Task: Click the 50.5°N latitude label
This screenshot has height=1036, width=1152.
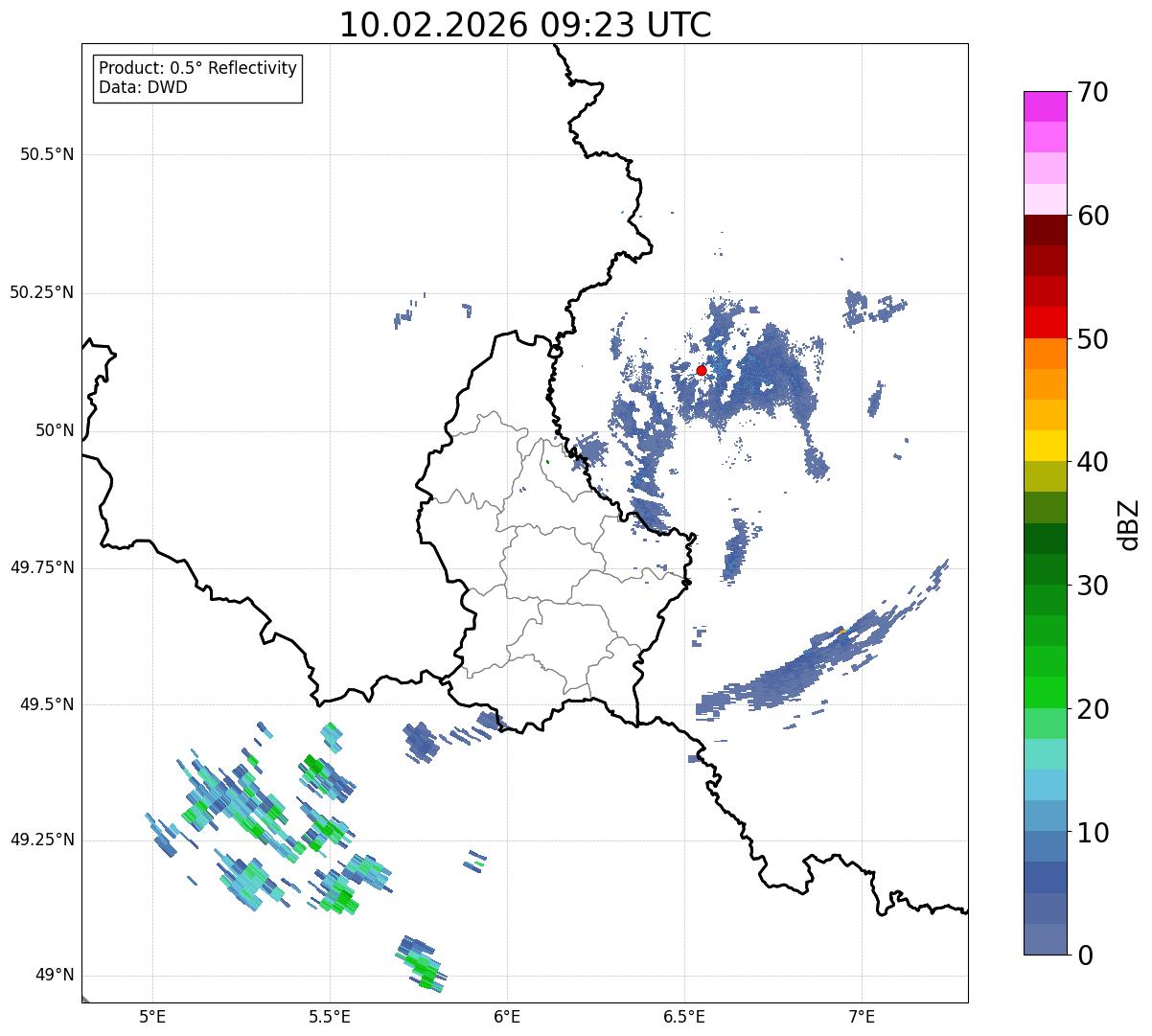Action: tap(46, 154)
